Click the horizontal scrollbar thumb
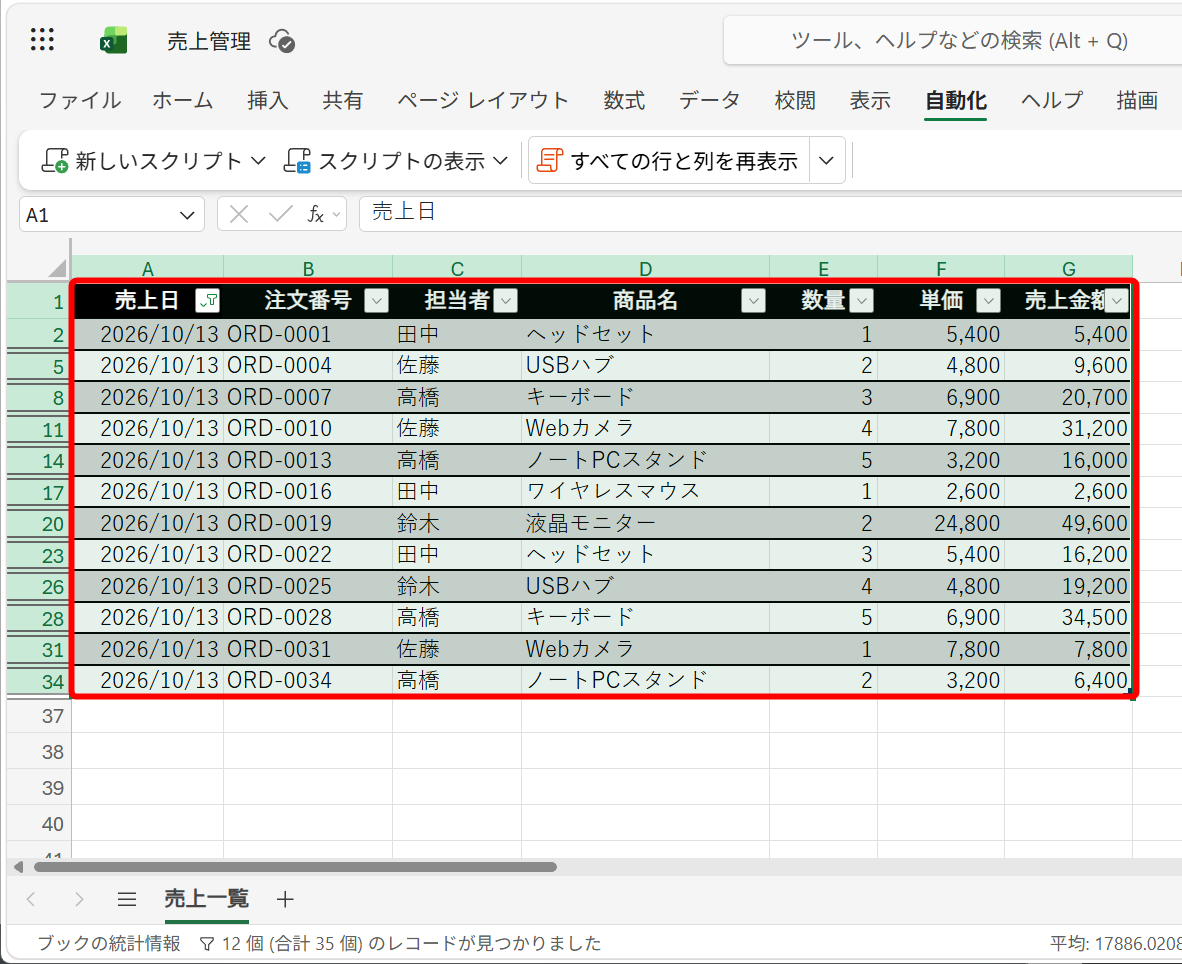The height and width of the screenshot is (964, 1182). pos(296,867)
